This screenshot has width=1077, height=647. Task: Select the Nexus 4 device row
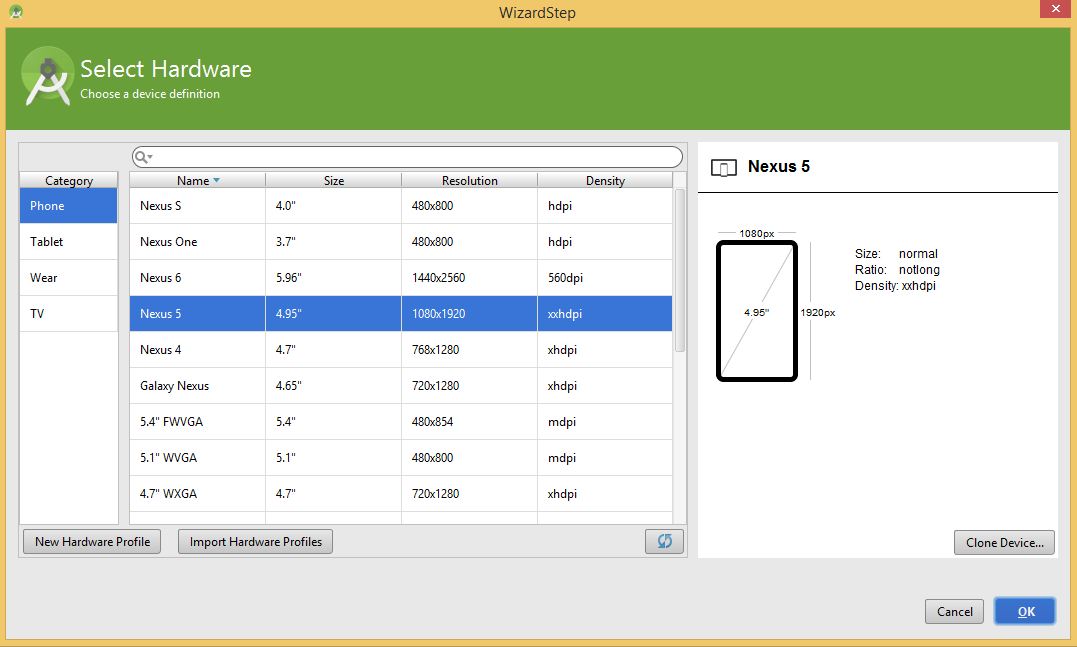[x=401, y=350]
